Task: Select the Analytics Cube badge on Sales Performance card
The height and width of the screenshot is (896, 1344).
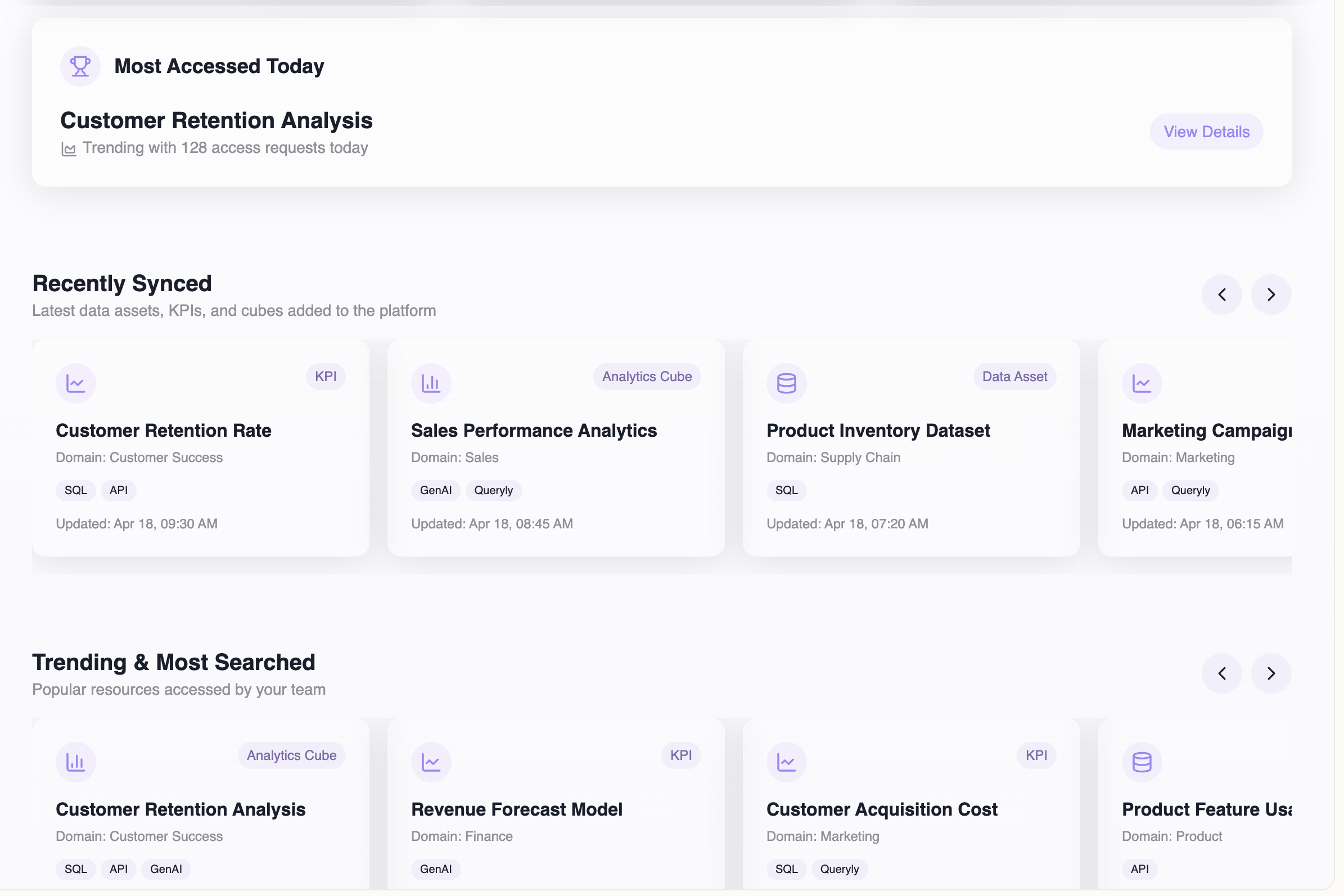Action: click(647, 377)
